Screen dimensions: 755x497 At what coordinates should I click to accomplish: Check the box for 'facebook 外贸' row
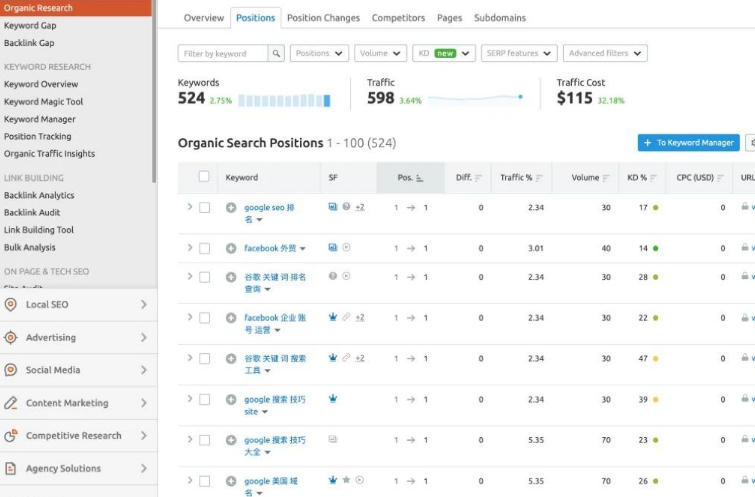pos(205,248)
